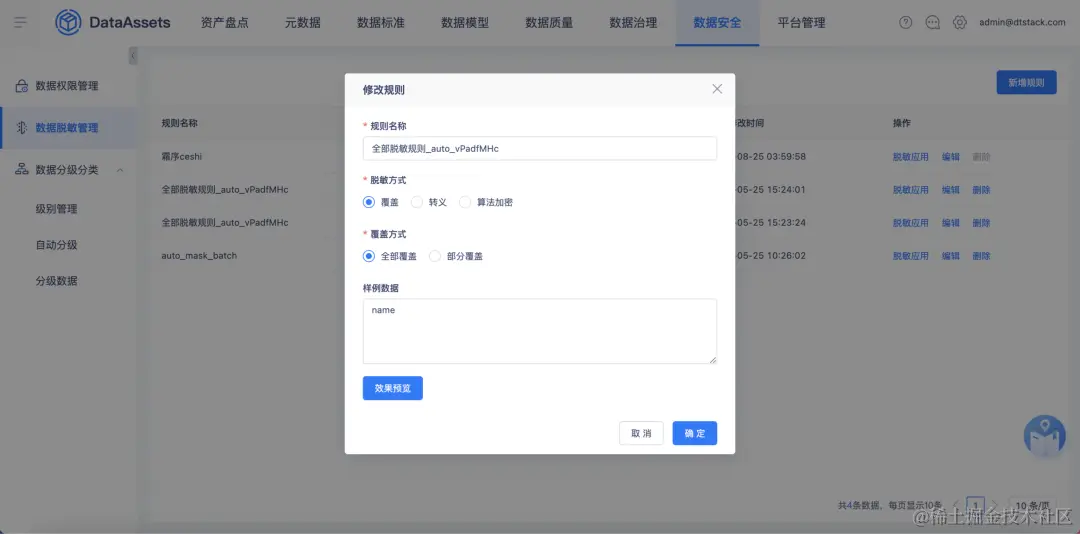Click the 取消 button
Screen dimensions: 1080x534
[641, 433]
